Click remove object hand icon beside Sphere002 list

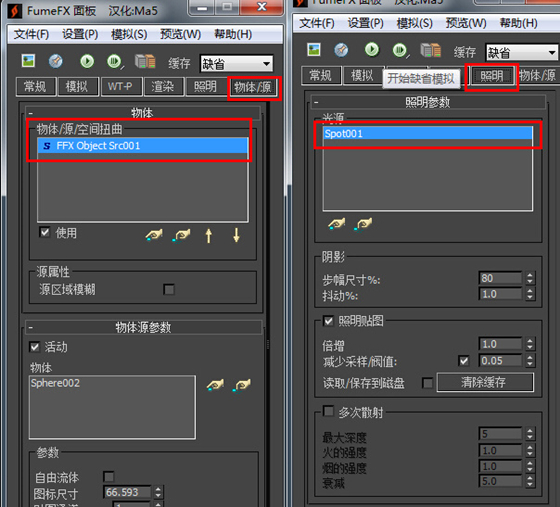coord(242,385)
